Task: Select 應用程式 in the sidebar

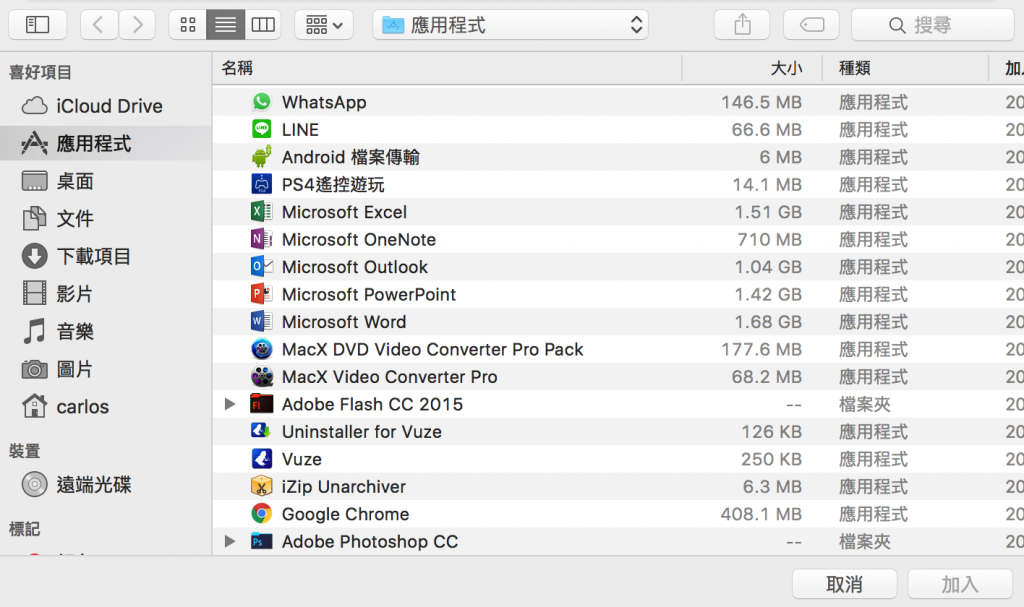Action: point(106,143)
